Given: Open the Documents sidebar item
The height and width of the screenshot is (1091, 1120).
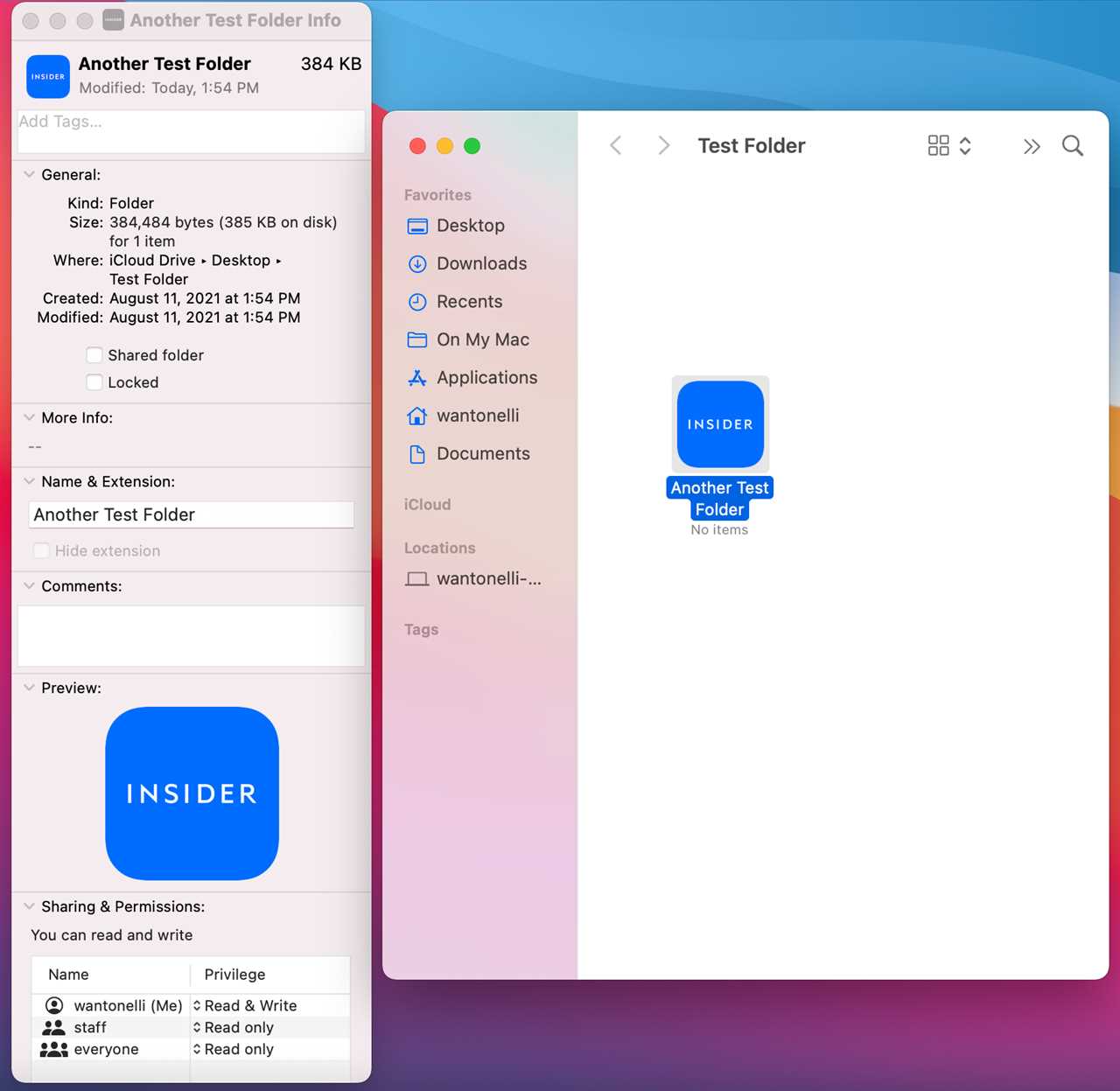Looking at the screenshot, I should point(483,453).
